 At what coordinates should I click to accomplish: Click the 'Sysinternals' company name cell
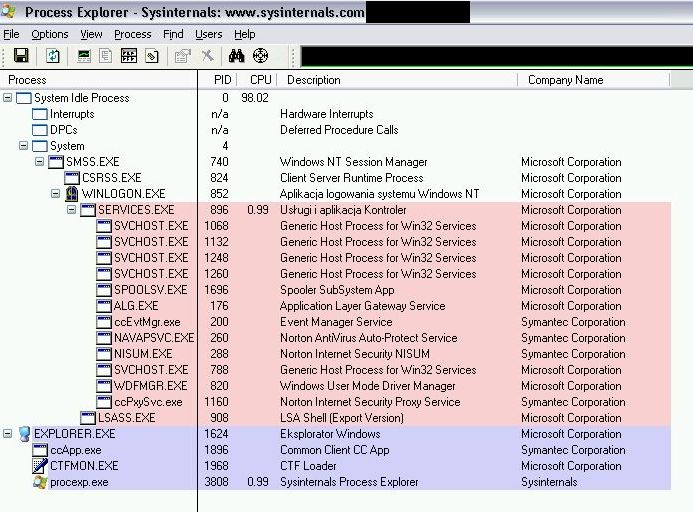click(549, 482)
